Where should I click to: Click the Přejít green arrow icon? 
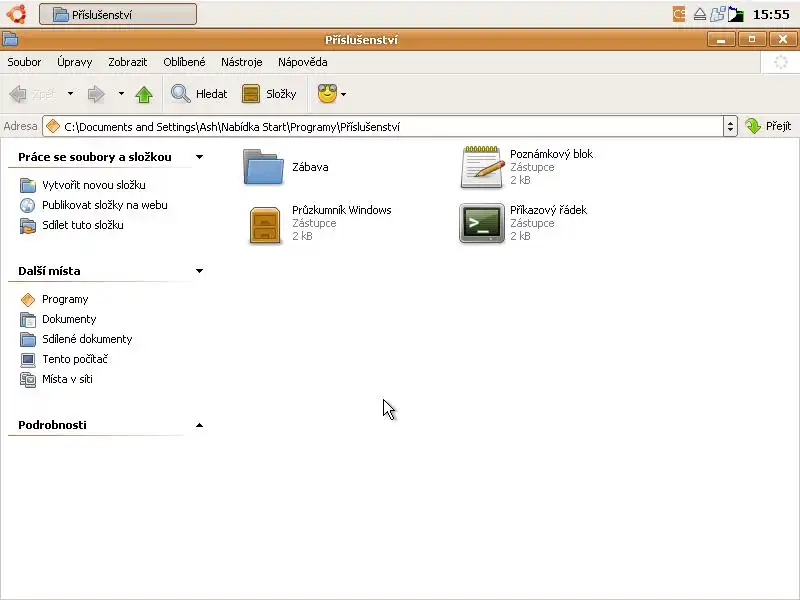tap(753, 126)
